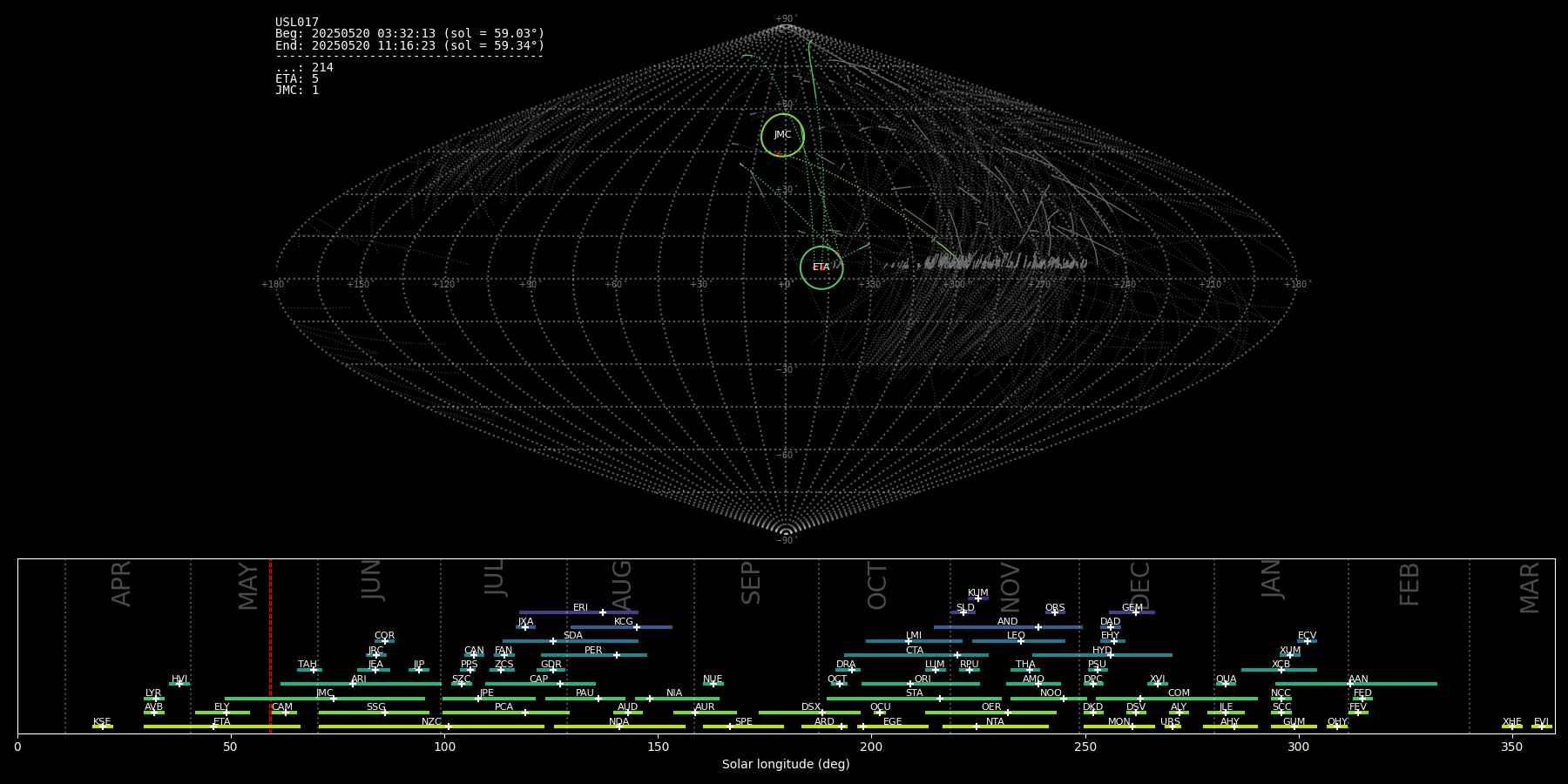Click the +90° label atop sky map

pyautogui.click(x=786, y=19)
